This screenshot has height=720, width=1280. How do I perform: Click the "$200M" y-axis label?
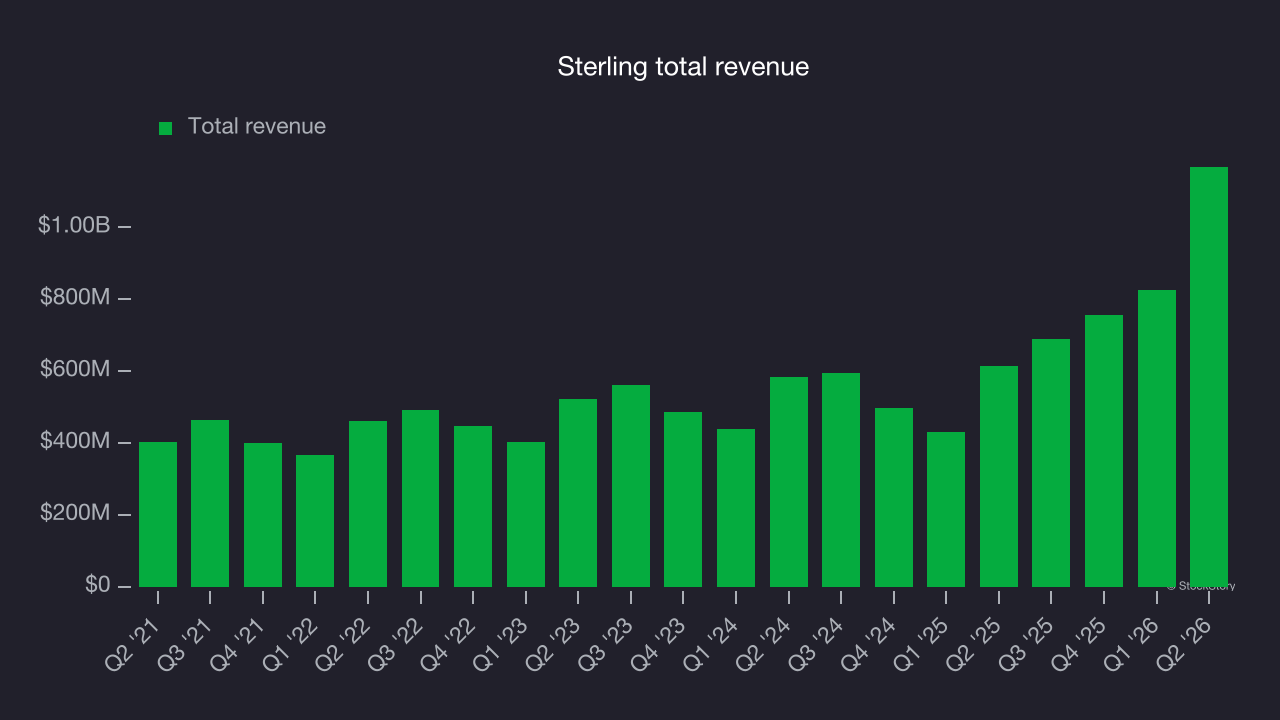point(76,514)
